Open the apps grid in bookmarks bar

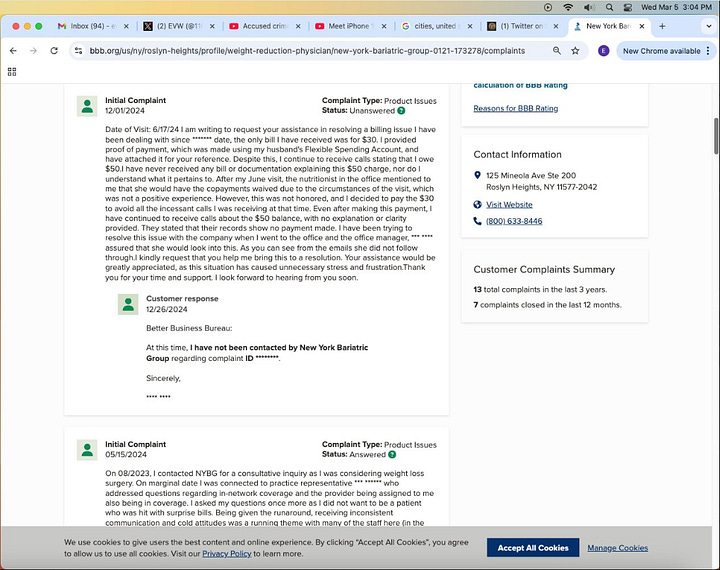(x=12, y=72)
